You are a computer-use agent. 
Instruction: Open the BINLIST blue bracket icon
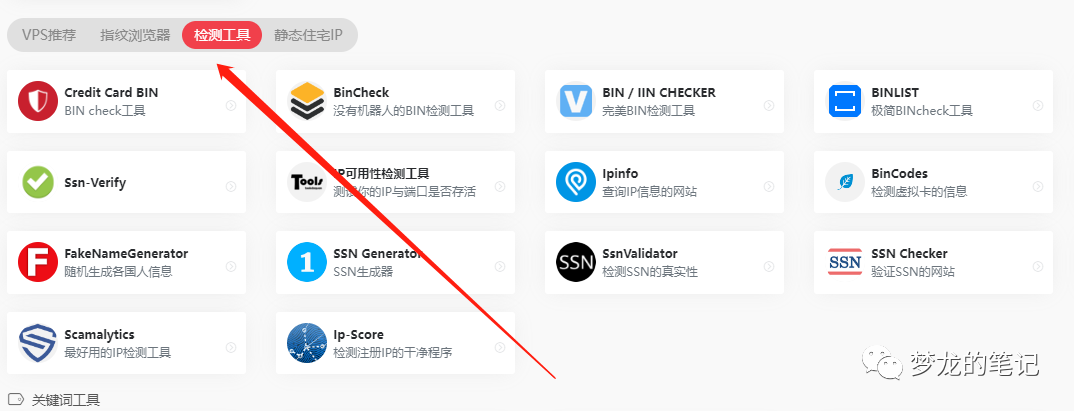pyautogui.click(x=845, y=101)
